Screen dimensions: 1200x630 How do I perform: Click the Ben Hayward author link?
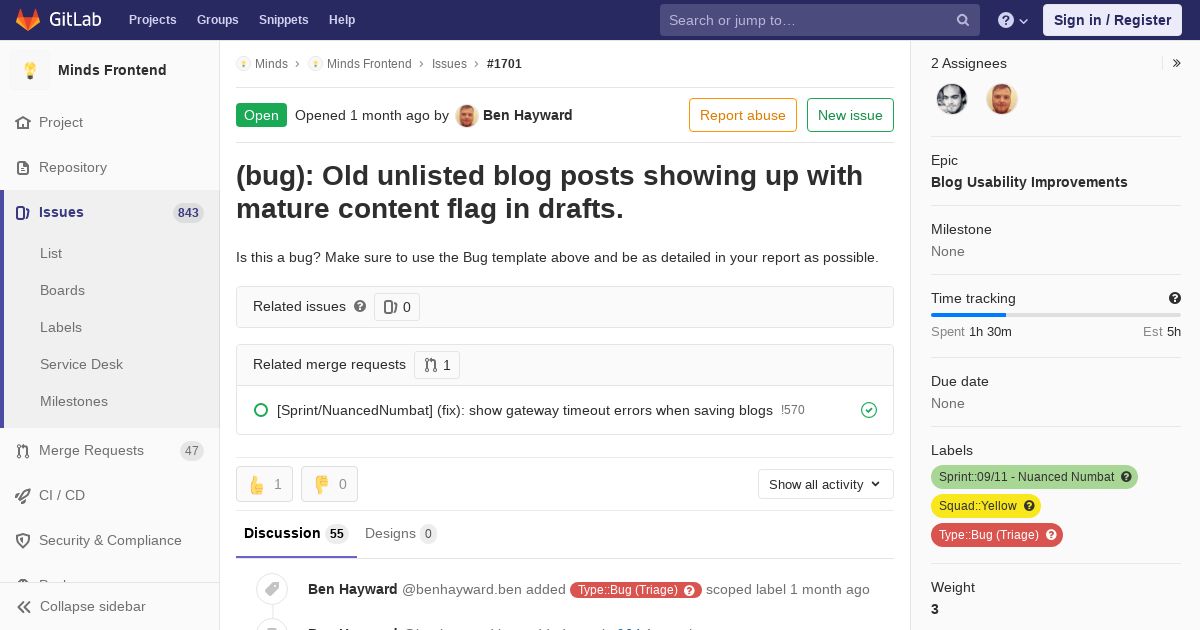click(x=528, y=115)
